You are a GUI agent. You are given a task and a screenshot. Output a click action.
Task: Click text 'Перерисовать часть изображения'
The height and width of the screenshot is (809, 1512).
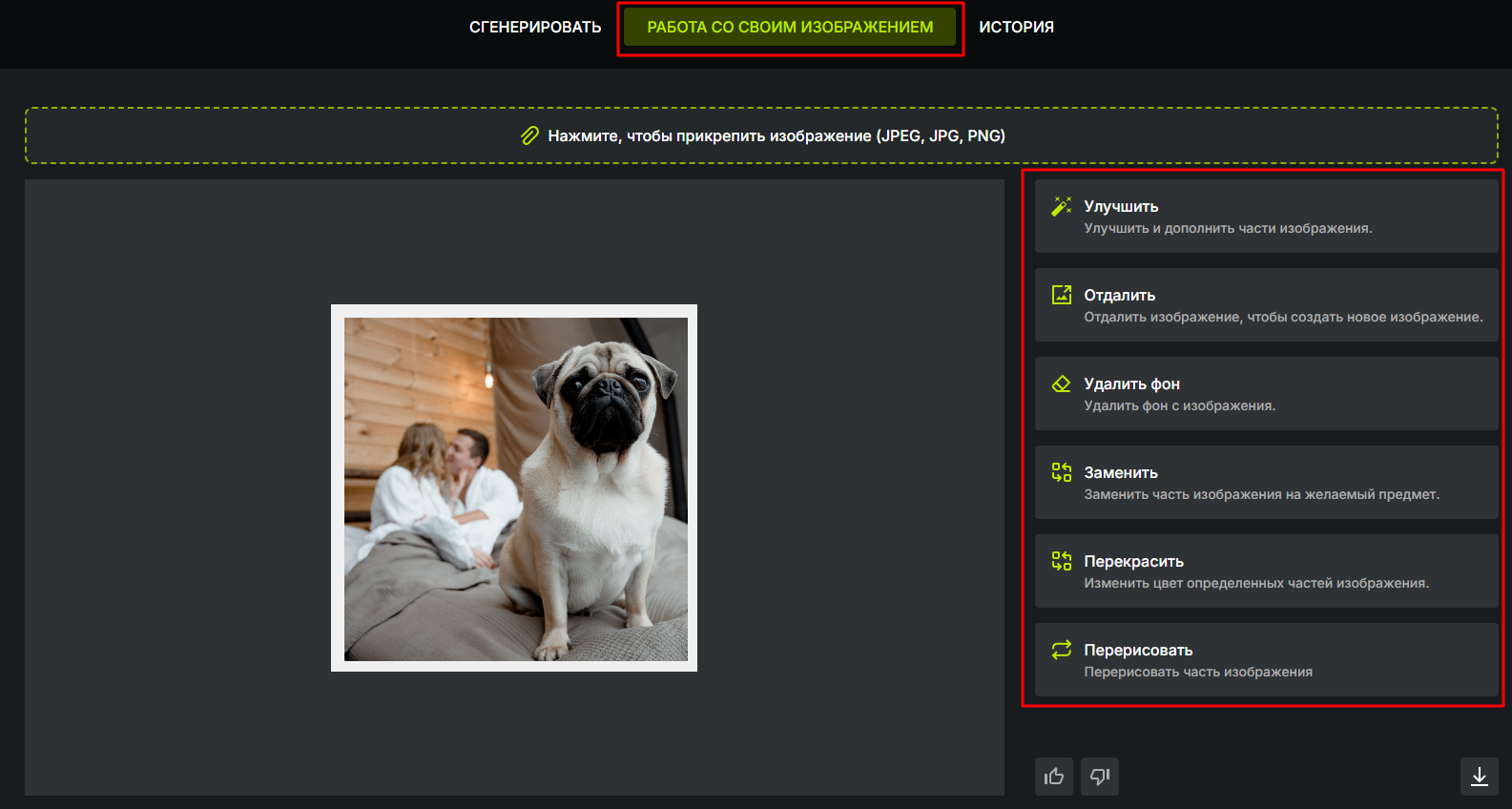point(1198,672)
